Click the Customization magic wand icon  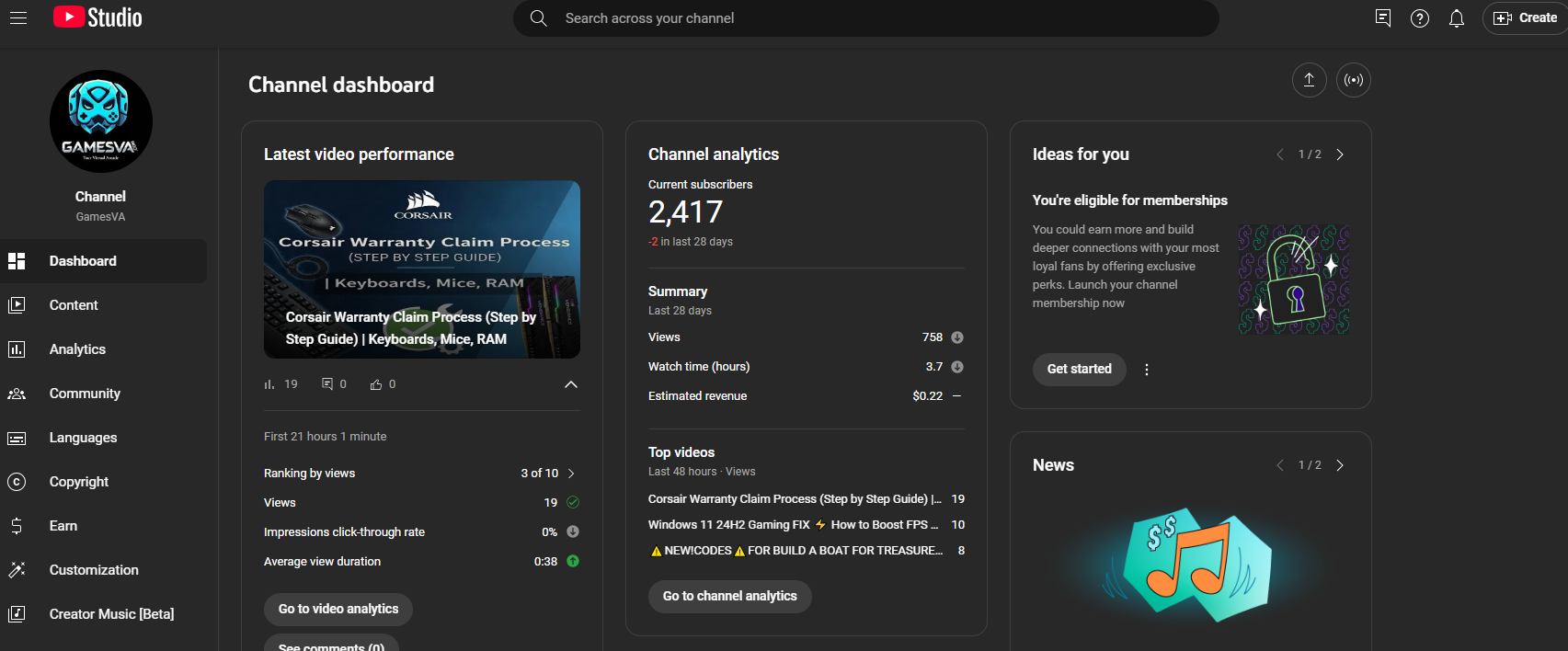17,570
